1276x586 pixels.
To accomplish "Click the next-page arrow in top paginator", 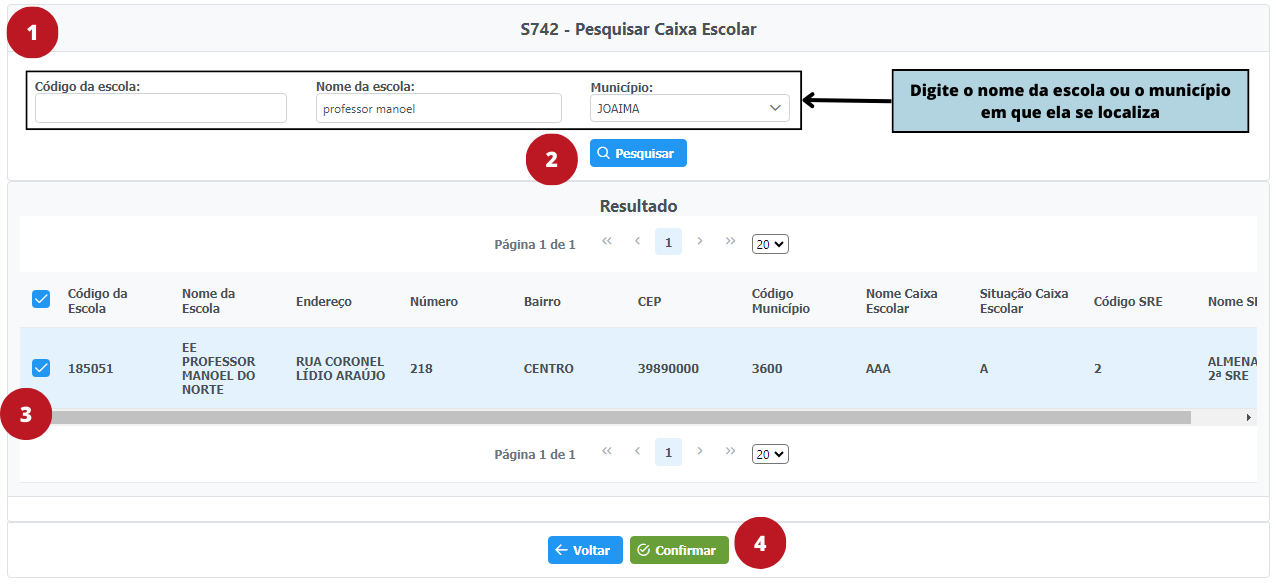I will click(x=700, y=241).
